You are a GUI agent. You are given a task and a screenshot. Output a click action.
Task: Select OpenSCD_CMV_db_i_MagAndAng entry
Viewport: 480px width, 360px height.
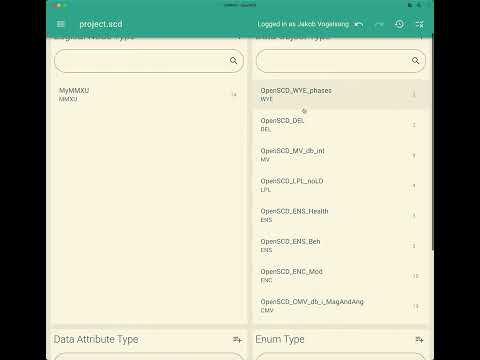point(341,306)
